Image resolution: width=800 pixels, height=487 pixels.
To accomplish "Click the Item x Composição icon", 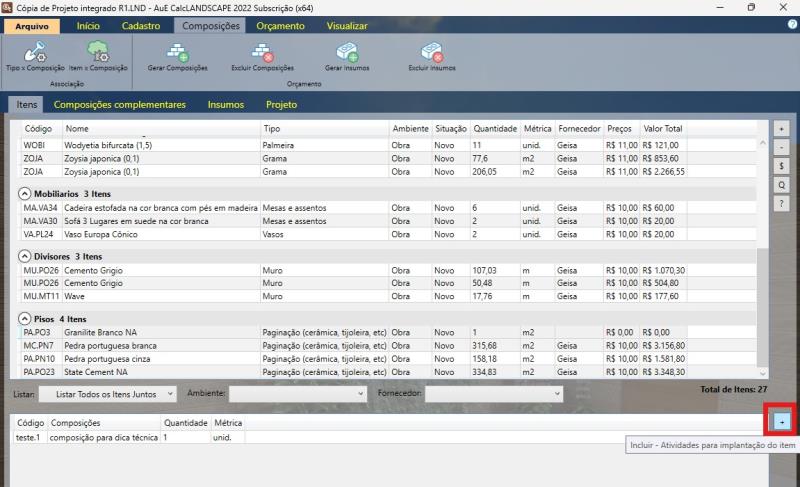I will click(x=98, y=52).
